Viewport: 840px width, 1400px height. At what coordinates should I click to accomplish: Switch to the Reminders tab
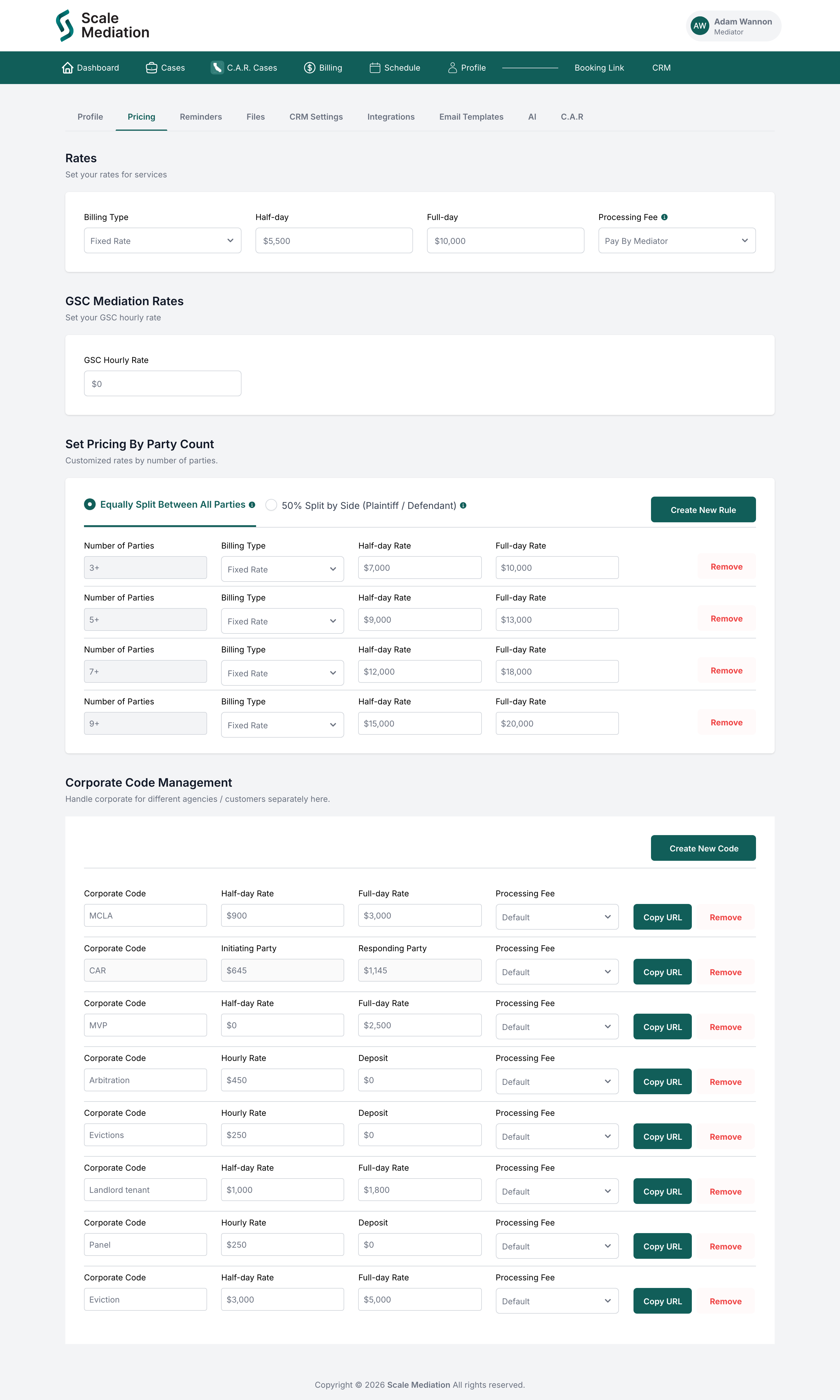(201, 117)
